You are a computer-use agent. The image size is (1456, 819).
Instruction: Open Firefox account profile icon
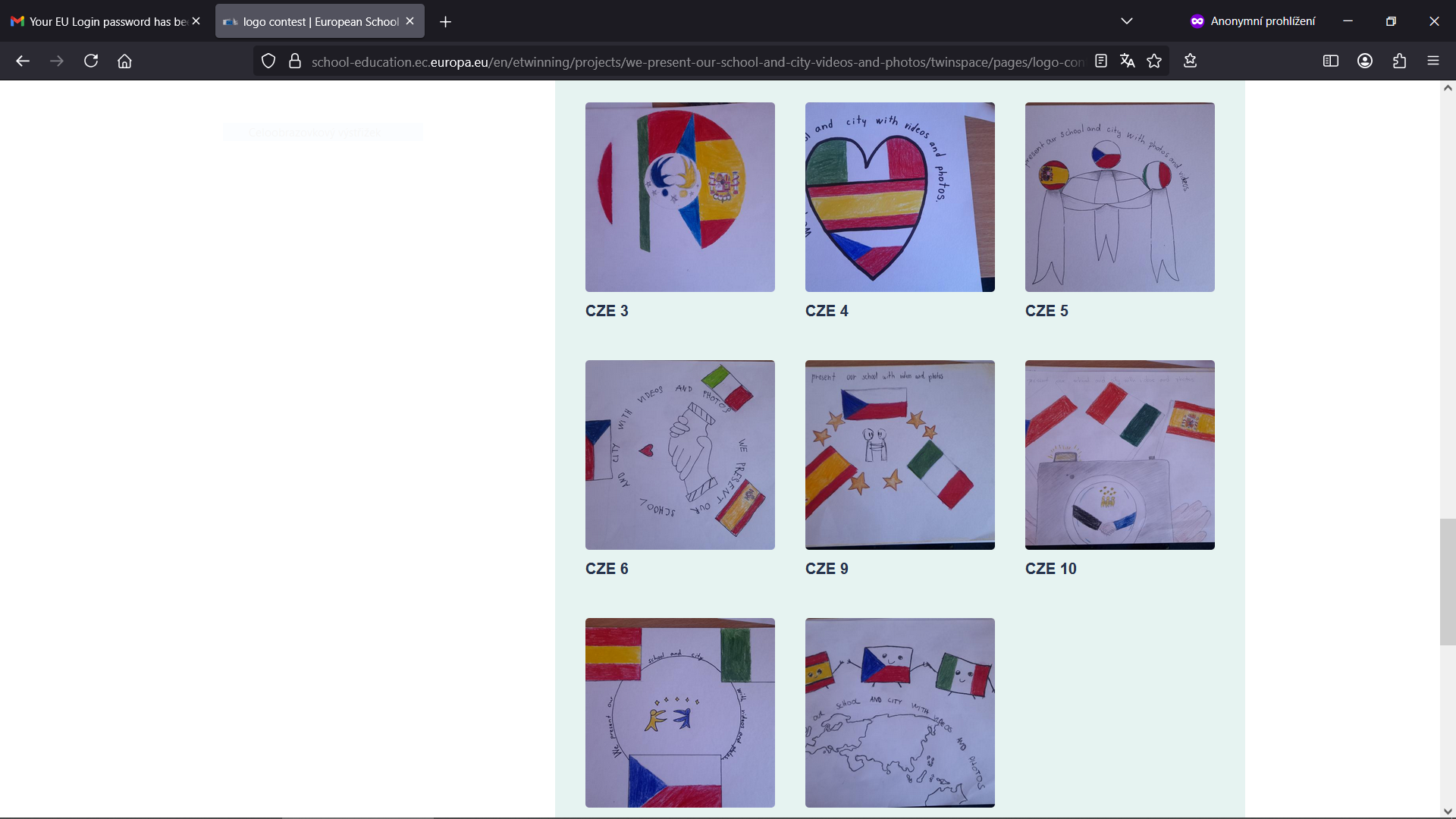[x=1365, y=61]
